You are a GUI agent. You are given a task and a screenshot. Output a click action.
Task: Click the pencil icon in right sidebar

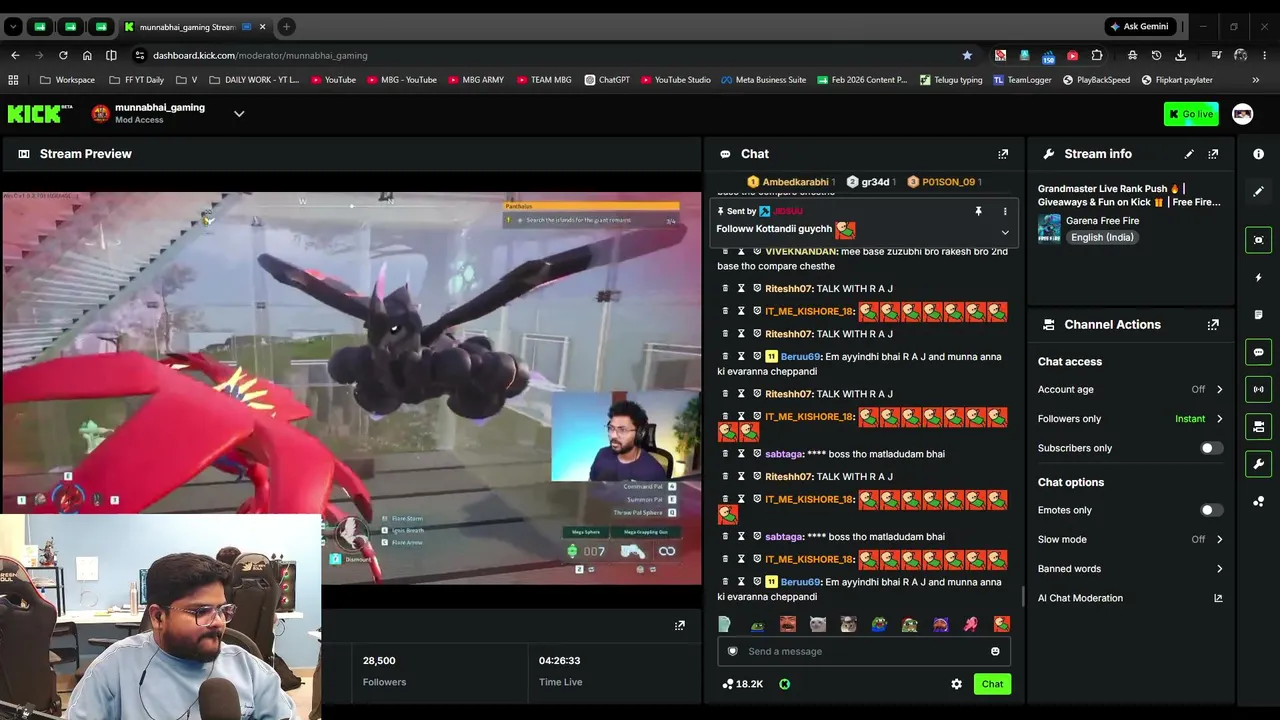(1258, 191)
